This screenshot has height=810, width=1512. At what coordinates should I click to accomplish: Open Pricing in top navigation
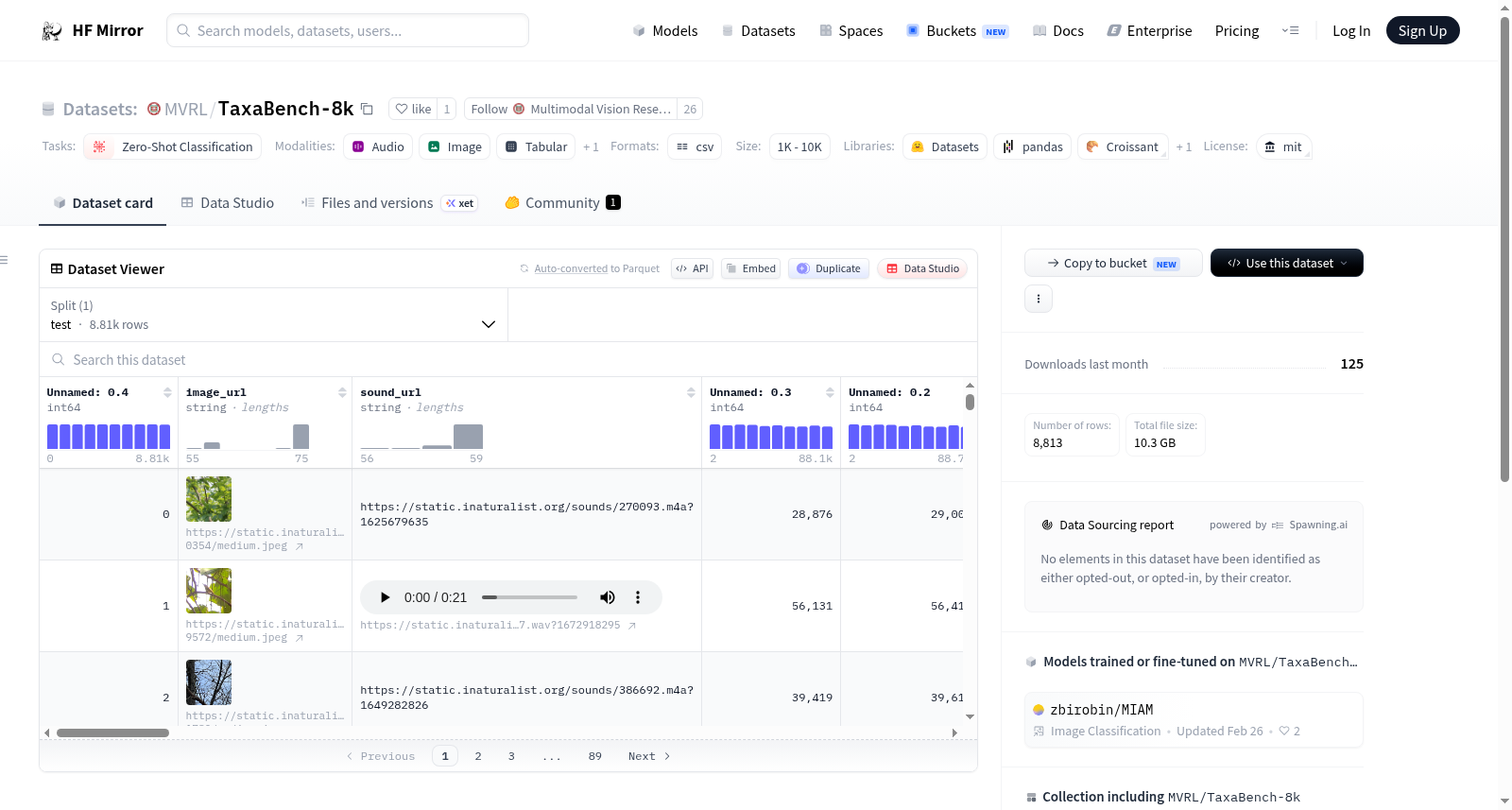click(1237, 31)
